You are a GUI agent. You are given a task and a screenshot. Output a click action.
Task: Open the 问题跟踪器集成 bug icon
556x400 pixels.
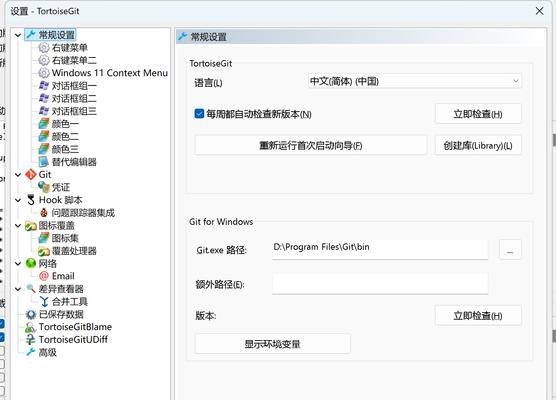tap(44, 213)
